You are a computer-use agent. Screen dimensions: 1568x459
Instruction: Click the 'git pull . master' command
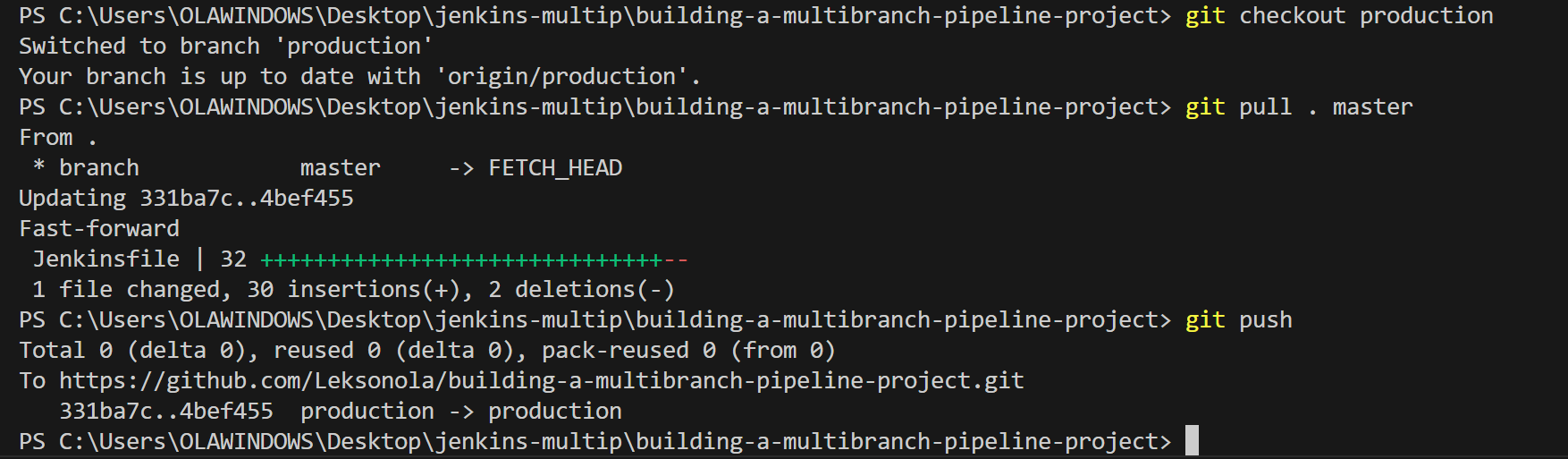pyautogui.click(x=1299, y=107)
